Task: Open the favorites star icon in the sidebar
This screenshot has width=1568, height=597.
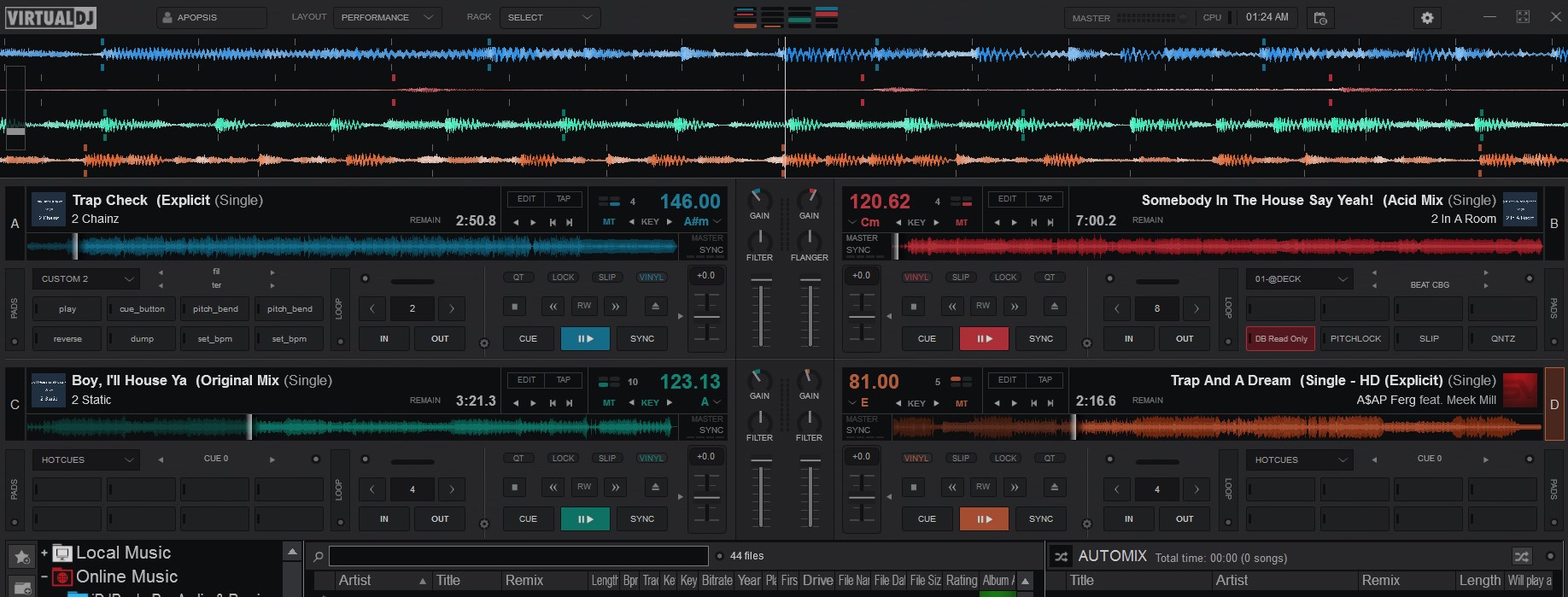Action: click(21, 556)
